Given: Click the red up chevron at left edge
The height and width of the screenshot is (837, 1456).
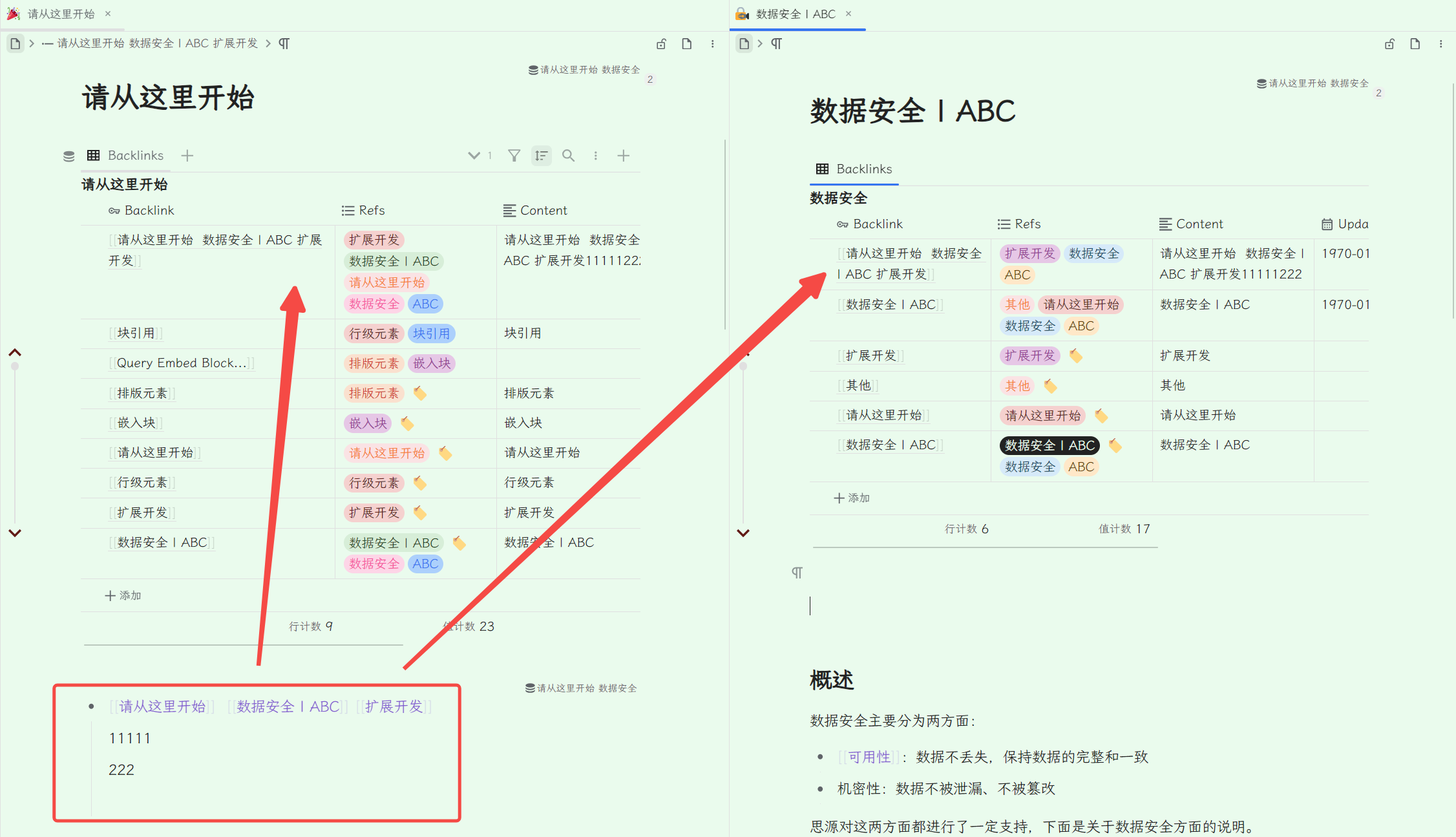Looking at the screenshot, I should click(15, 352).
